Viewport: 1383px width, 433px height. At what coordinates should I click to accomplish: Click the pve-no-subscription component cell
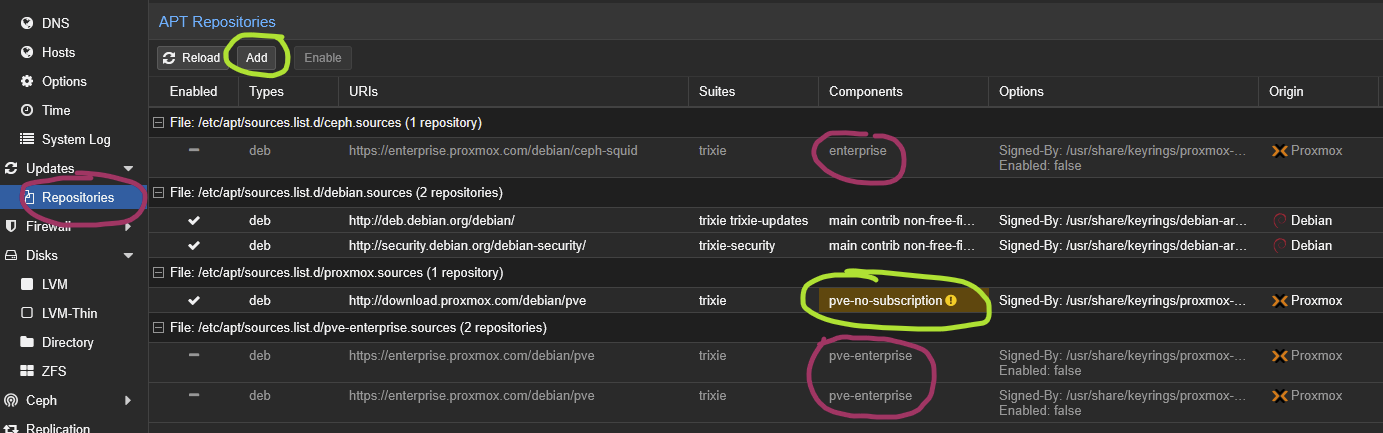click(903, 300)
